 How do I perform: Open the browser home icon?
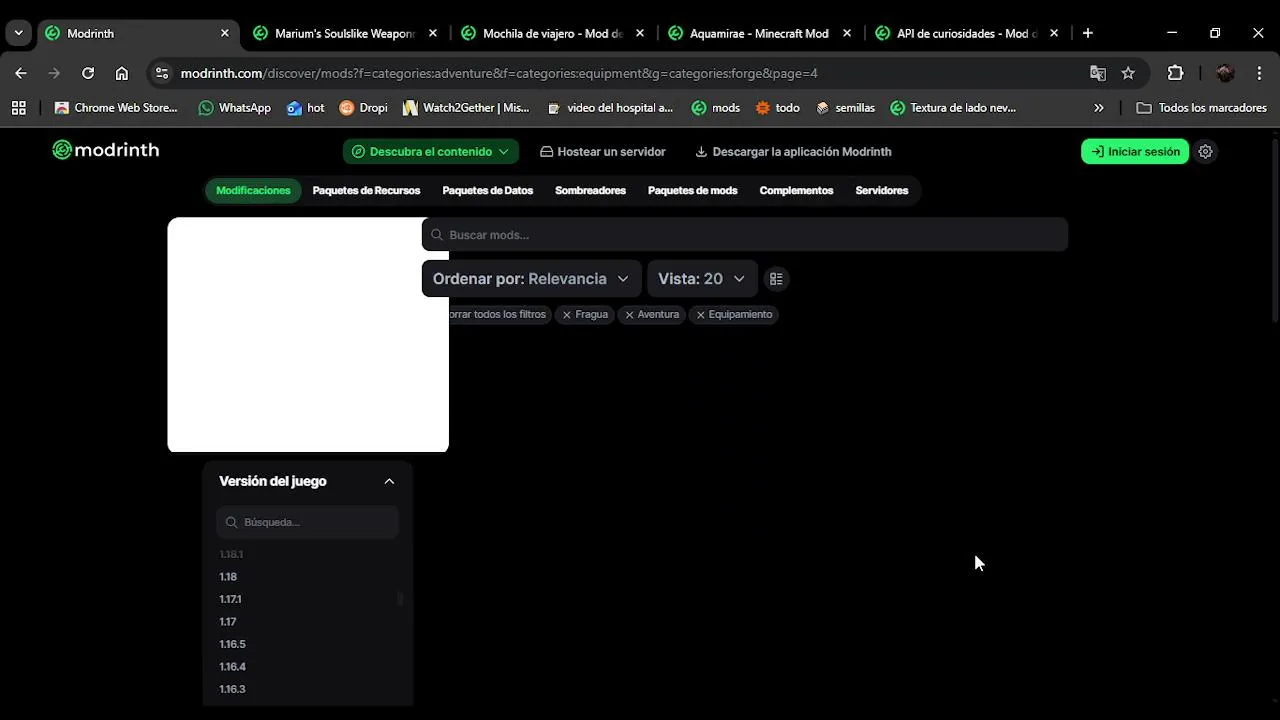pos(122,73)
